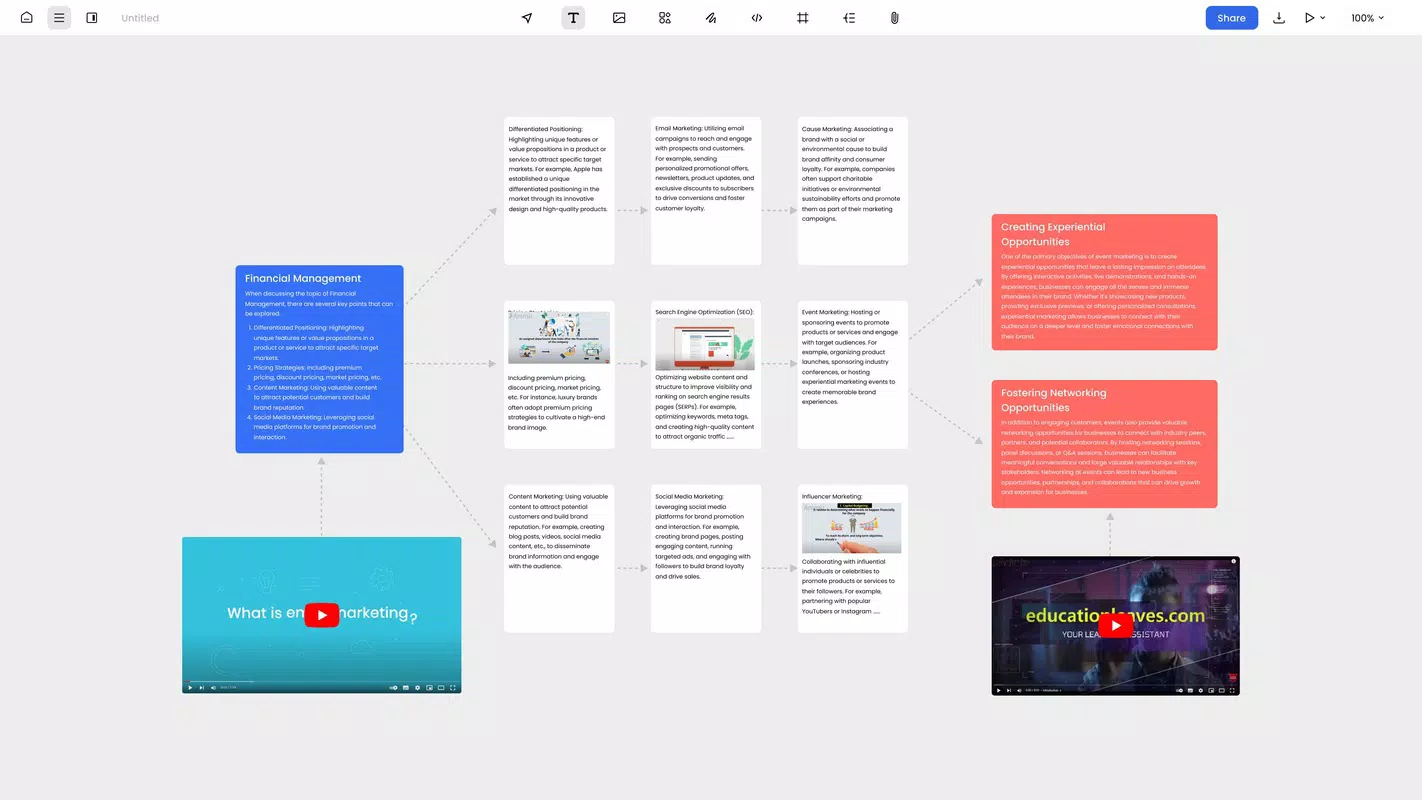Image resolution: width=1422 pixels, height=800 pixels.
Task: Enter fullscreen for educationleaves video
Action: tap(1232, 690)
